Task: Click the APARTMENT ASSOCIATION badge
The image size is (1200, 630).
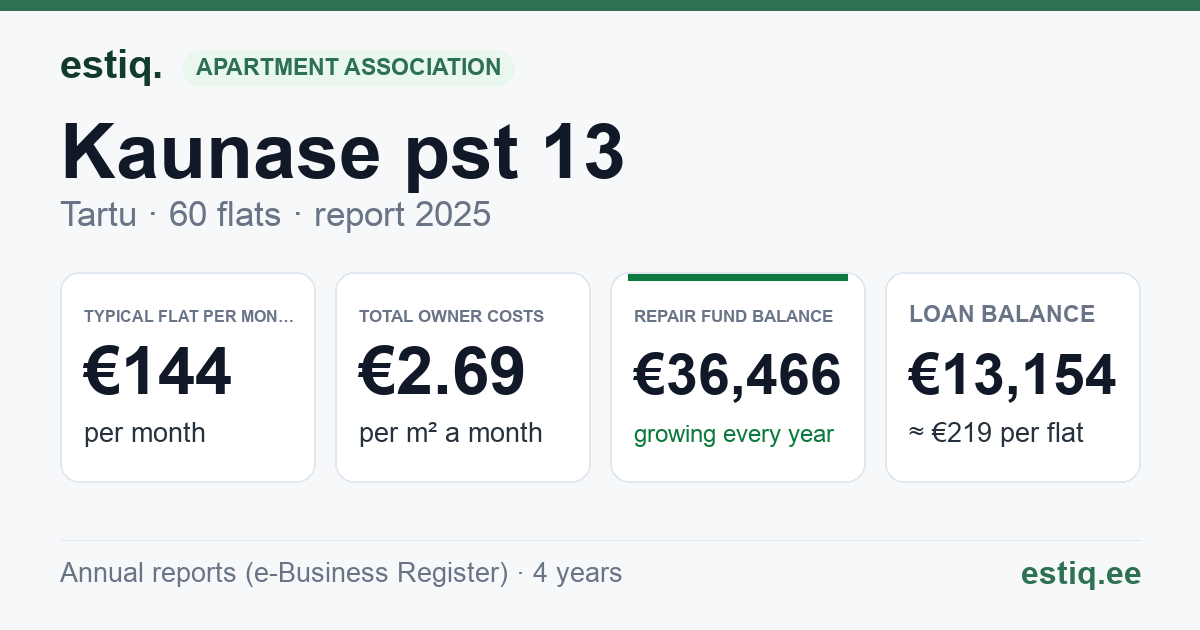Action: tap(348, 68)
